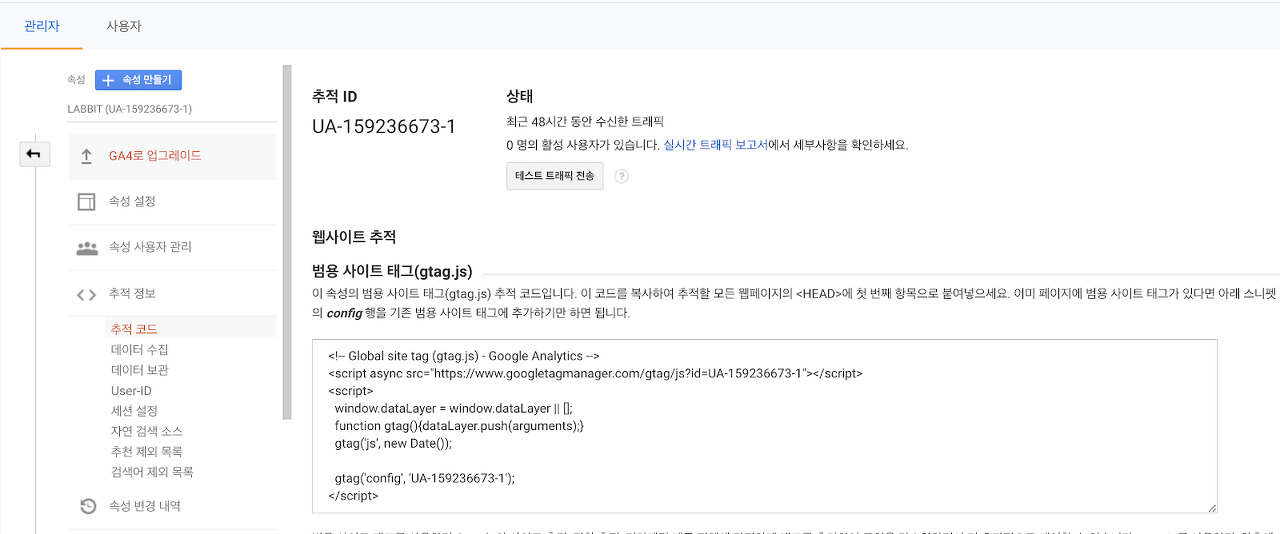The image size is (1280, 534).
Task: Open the 실시간 트래픽 보고서 link
Action: (x=715, y=145)
